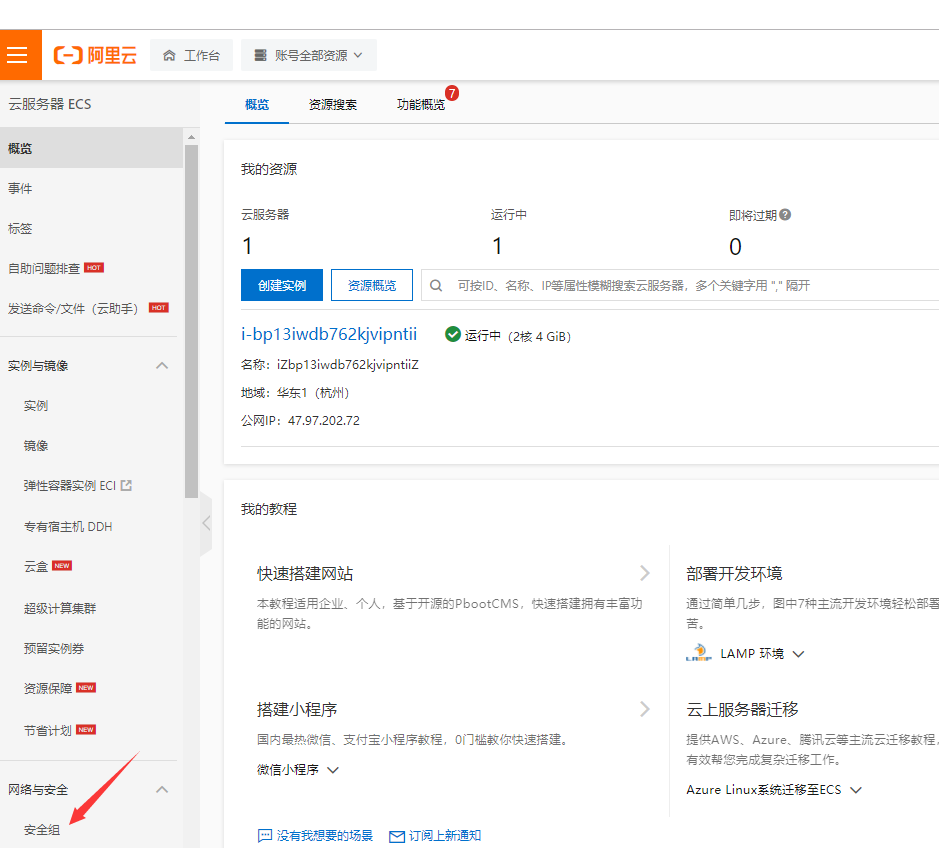
Task: Expand the 微信小程序 dropdown
Action: click(334, 770)
